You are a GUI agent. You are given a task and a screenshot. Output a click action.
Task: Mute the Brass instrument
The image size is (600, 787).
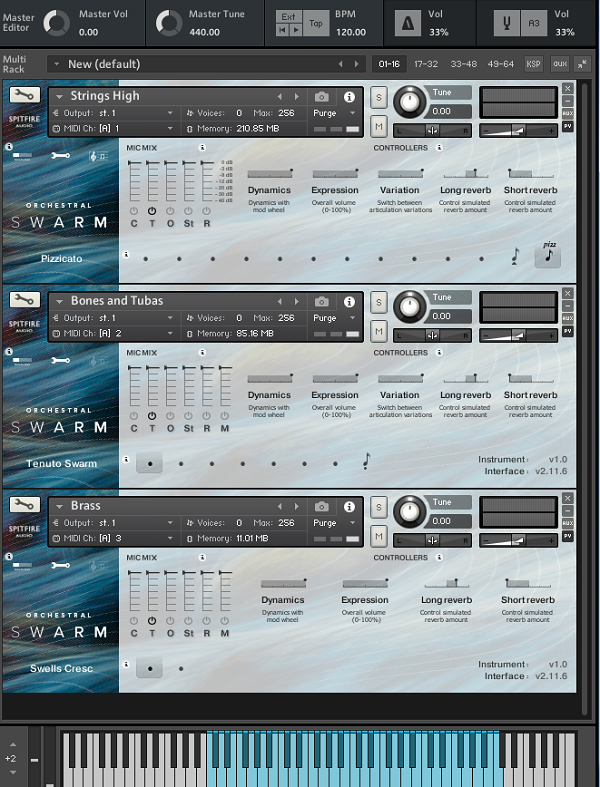tap(379, 536)
